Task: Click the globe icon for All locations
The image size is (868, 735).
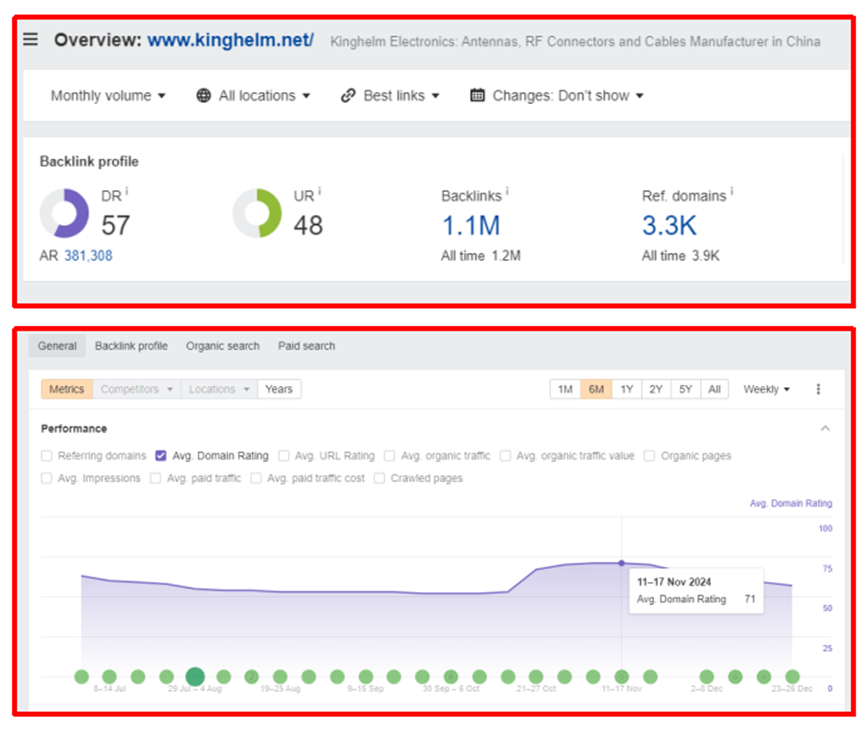Action: pos(204,96)
